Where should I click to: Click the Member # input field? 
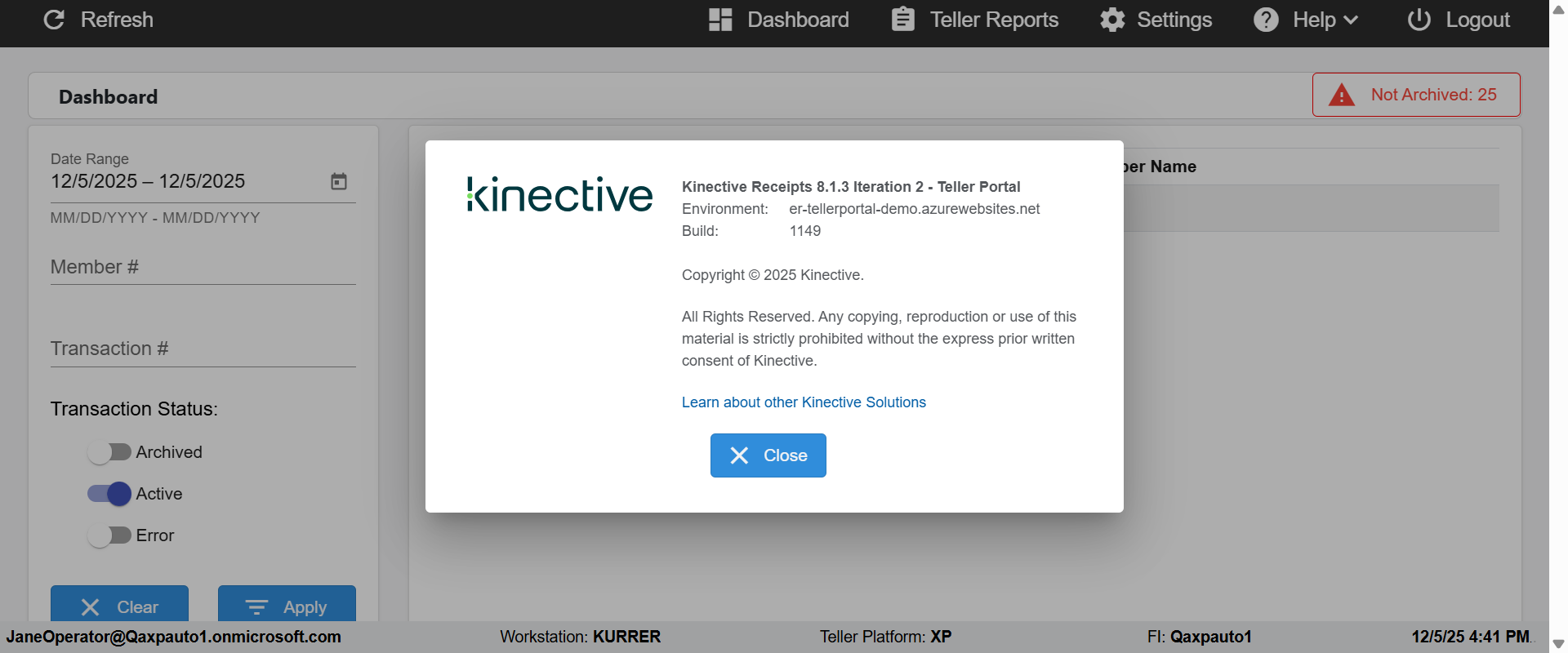click(203, 267)
